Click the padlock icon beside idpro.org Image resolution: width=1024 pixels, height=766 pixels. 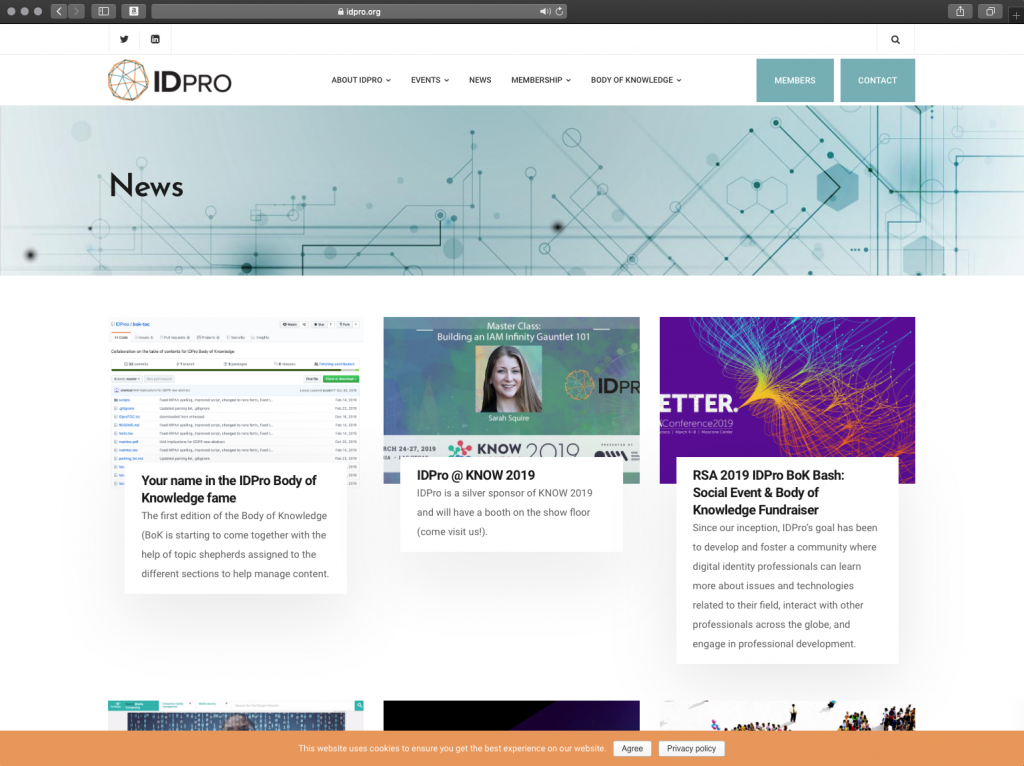click(341, 12)
